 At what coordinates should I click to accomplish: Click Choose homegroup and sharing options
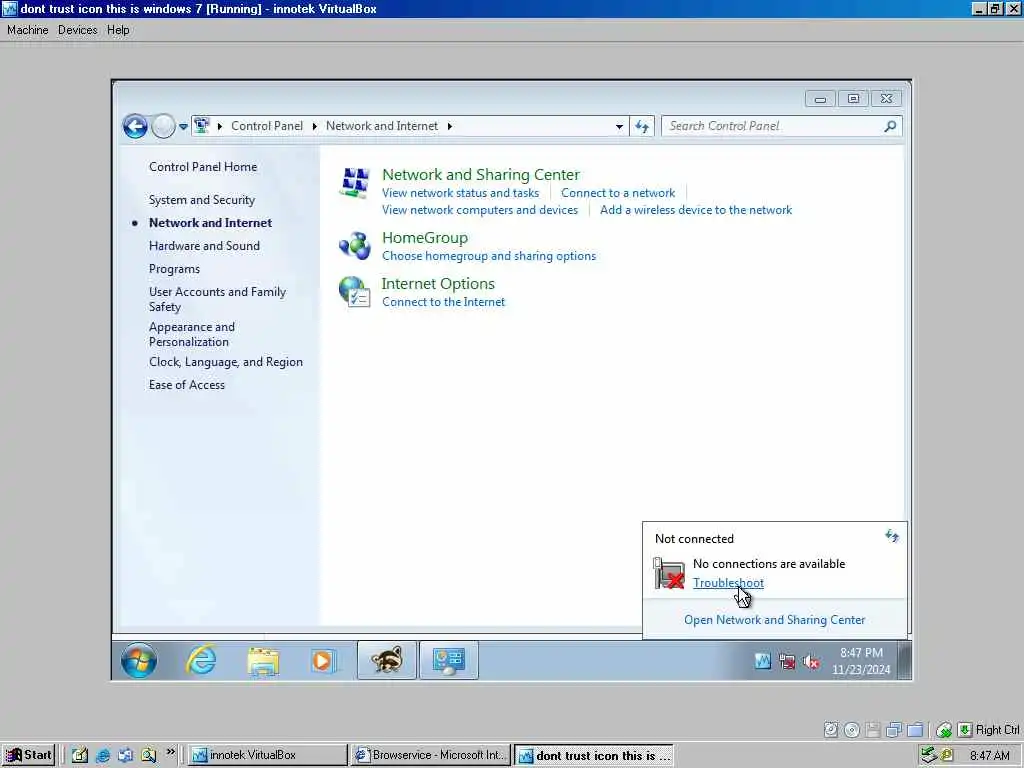(x=489, y=256)
